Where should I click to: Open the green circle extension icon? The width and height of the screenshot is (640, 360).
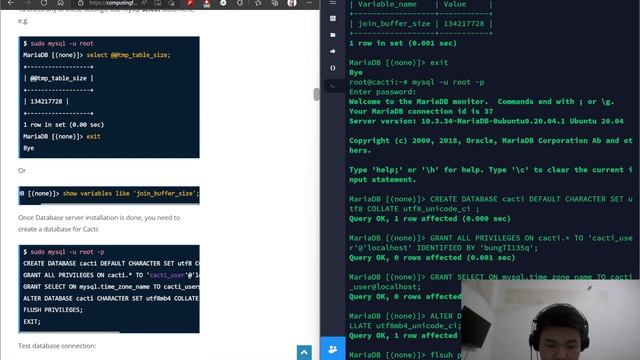(223, 3)
